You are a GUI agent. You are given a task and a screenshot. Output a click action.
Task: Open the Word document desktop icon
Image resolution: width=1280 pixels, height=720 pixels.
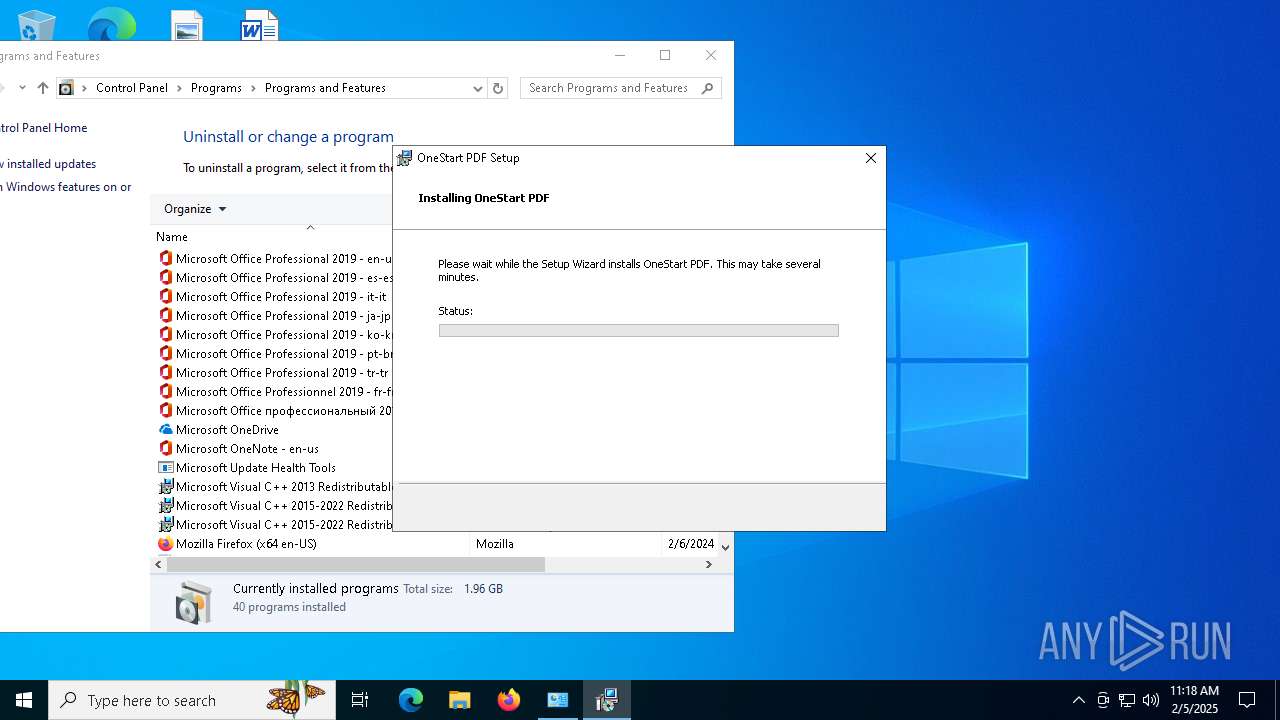click(260, 26)
